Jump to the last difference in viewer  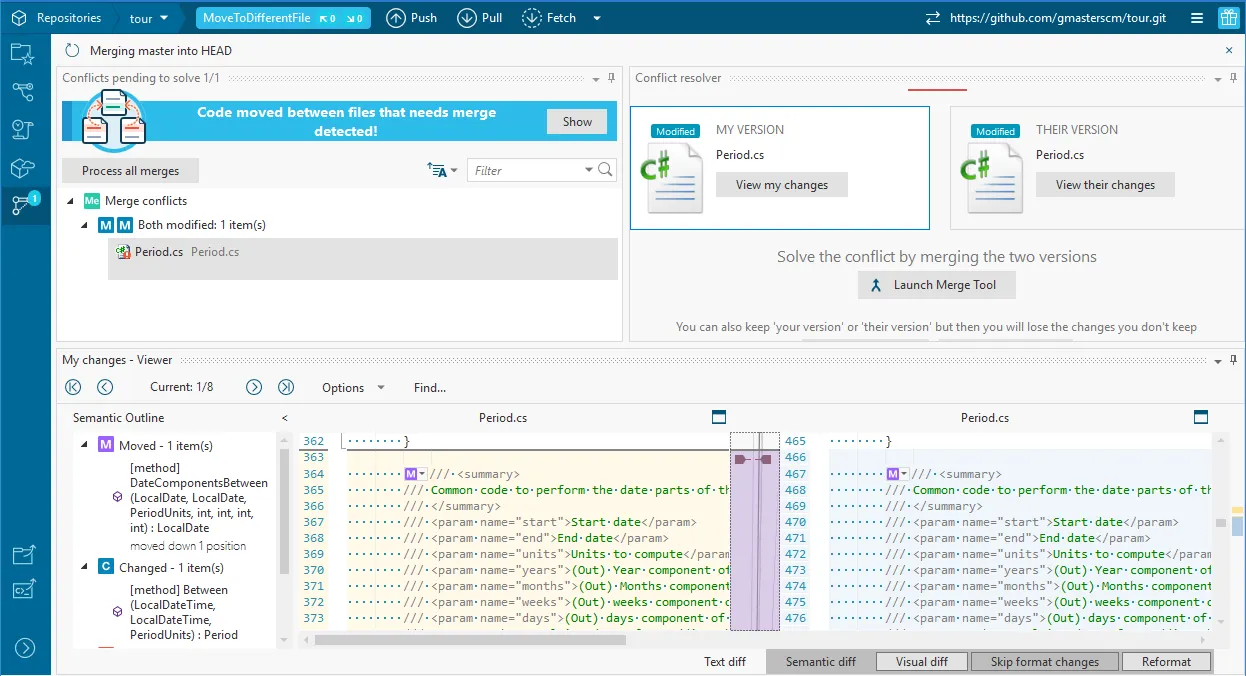(286, 387)
